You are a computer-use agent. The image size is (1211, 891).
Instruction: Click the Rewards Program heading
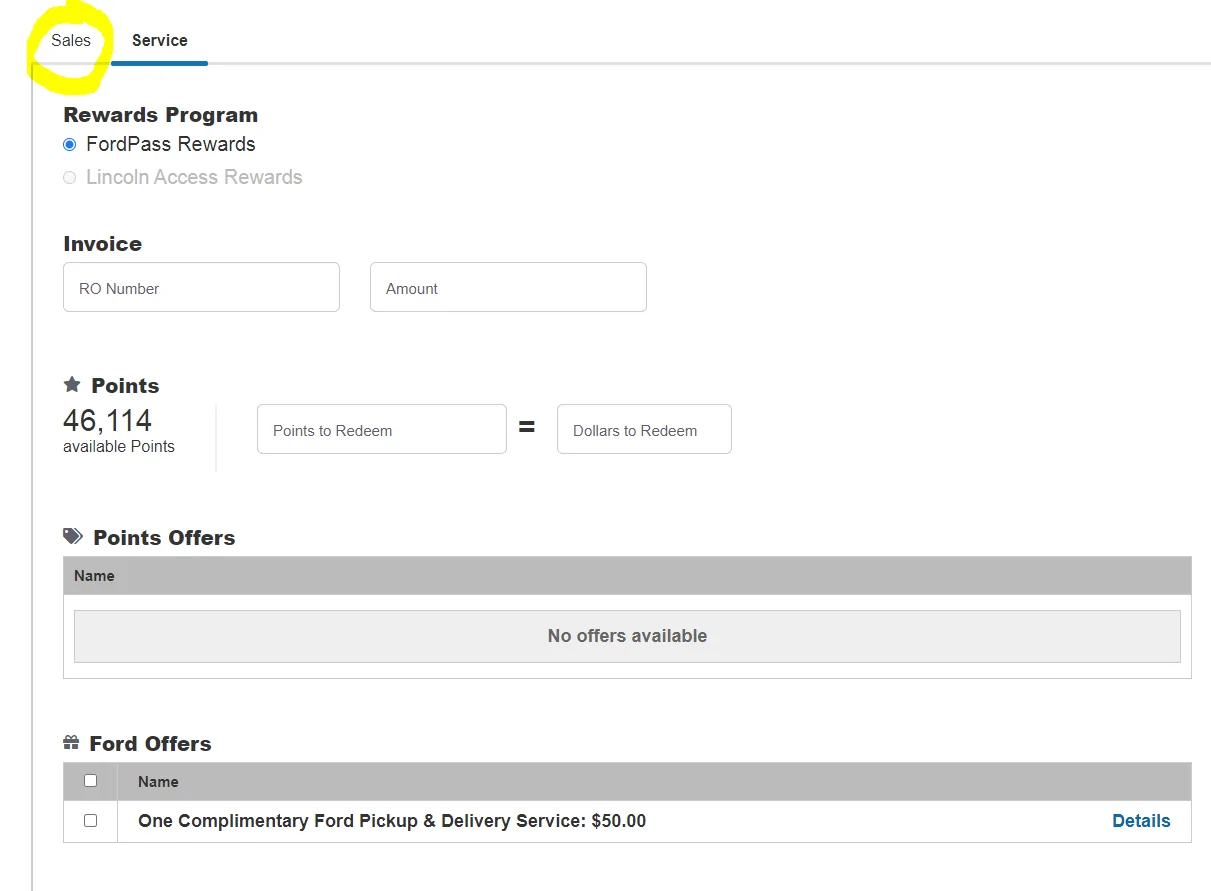161,115
